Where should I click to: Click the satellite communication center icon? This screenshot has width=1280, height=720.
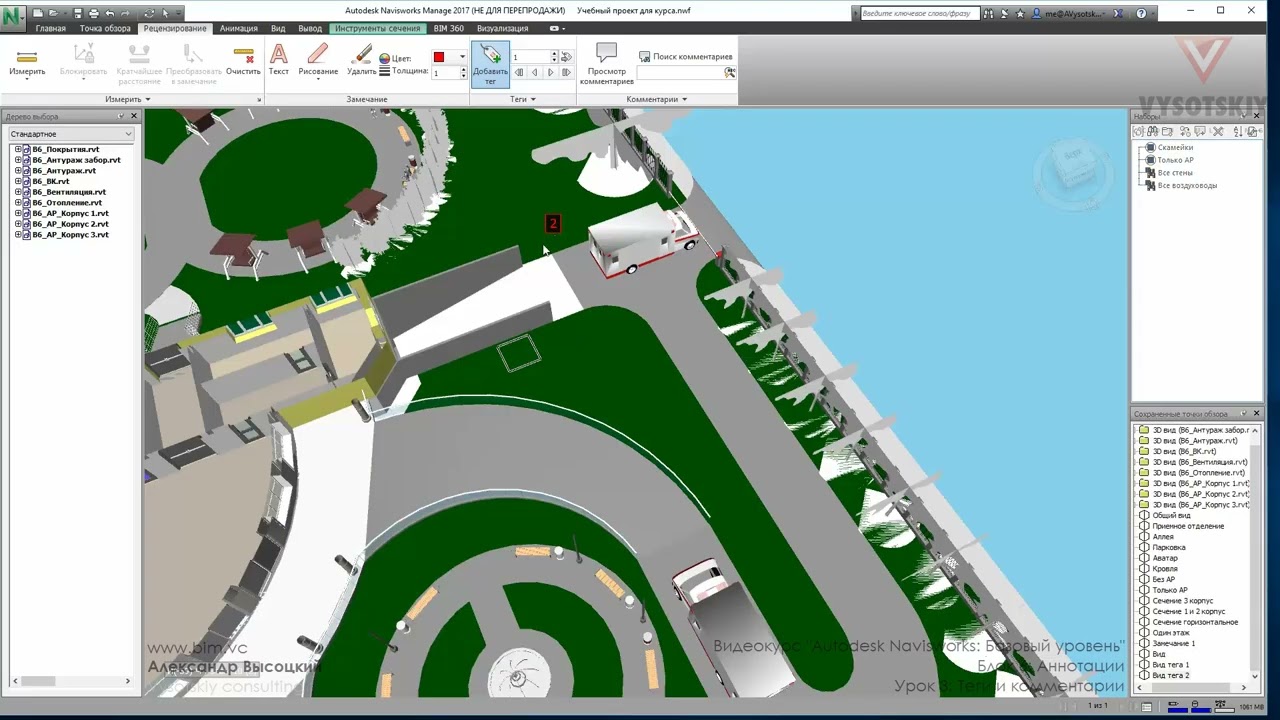click(1003, 14)
